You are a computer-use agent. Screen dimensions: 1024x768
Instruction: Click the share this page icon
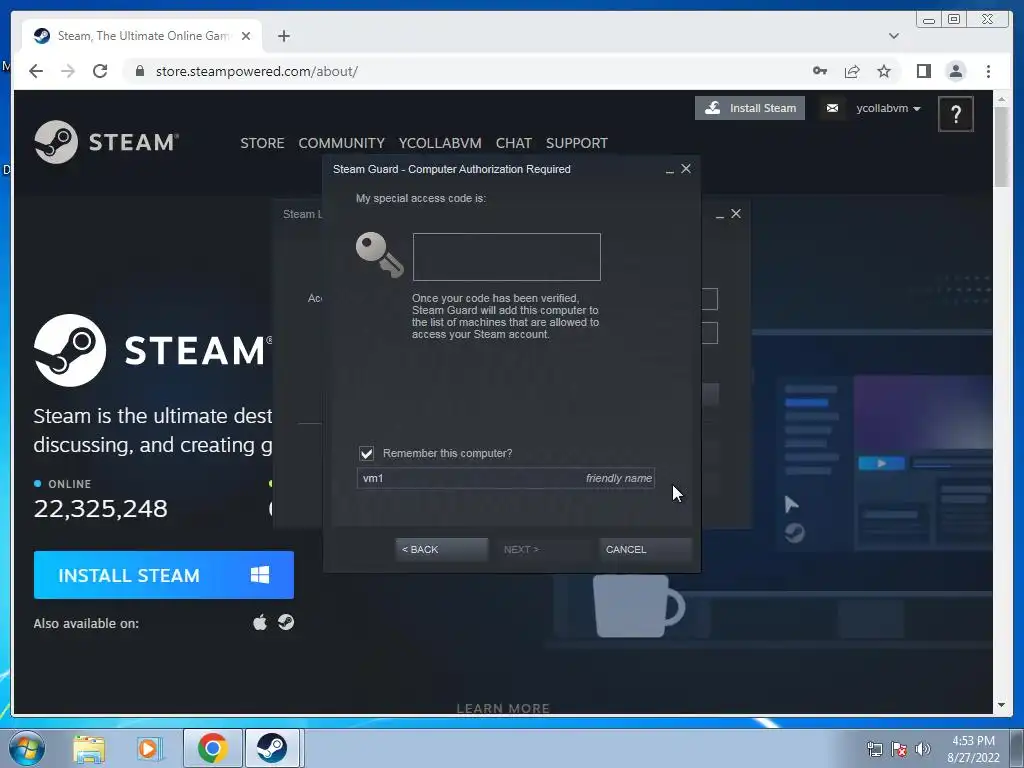(x=852, y=71)
